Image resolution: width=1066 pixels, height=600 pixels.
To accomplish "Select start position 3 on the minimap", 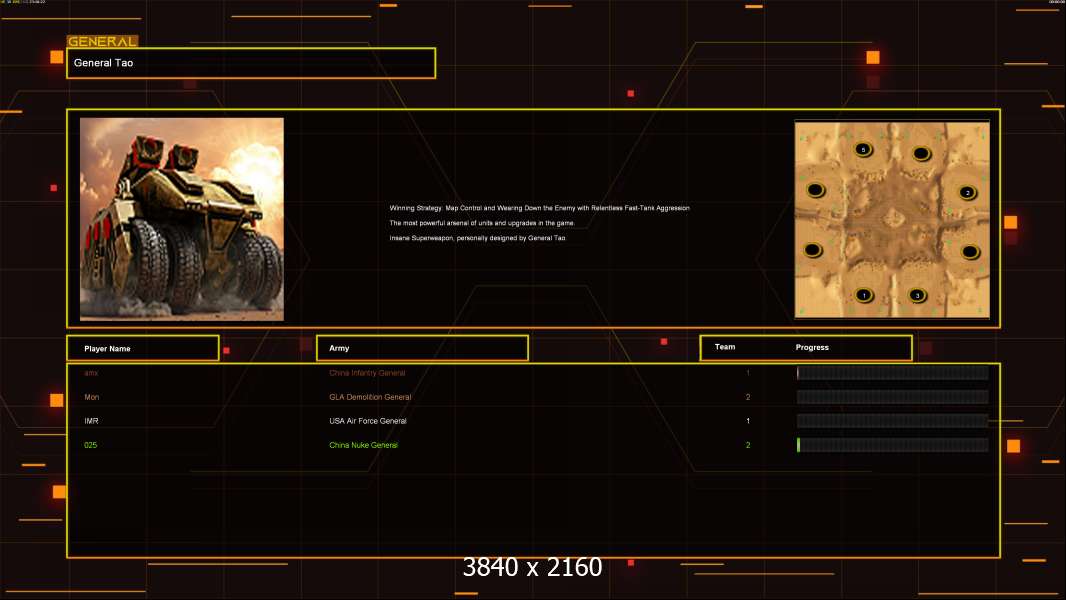I will [917, 295].
